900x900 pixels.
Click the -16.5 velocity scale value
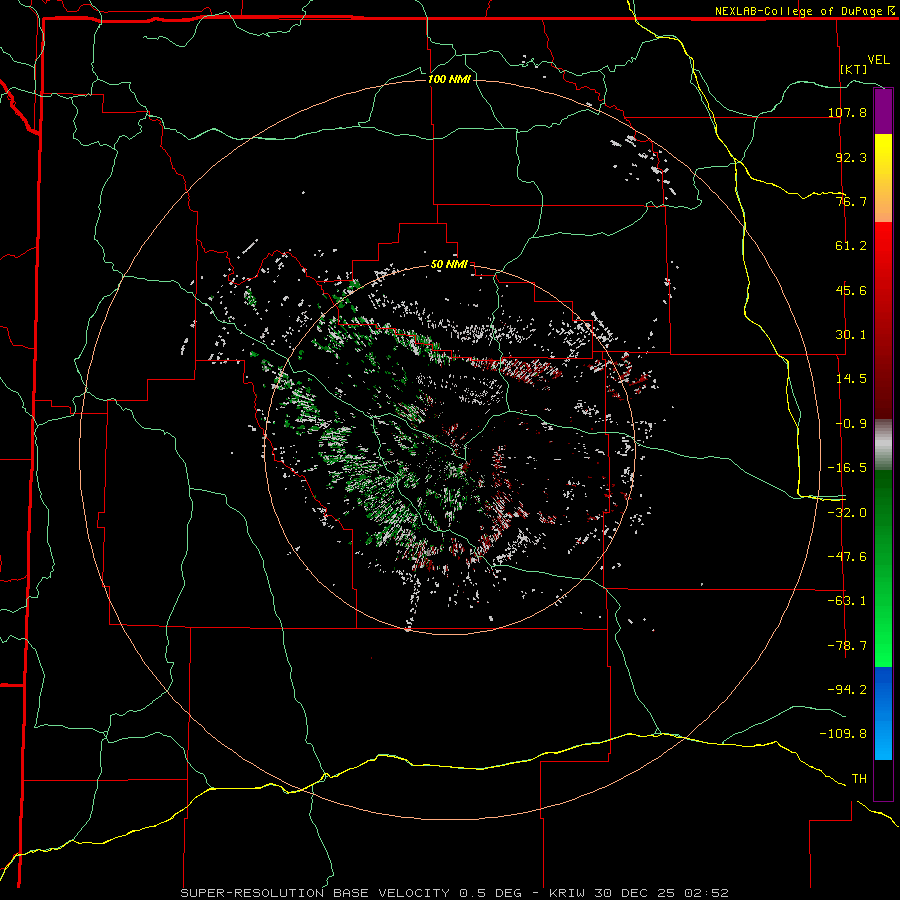(848, 468)
